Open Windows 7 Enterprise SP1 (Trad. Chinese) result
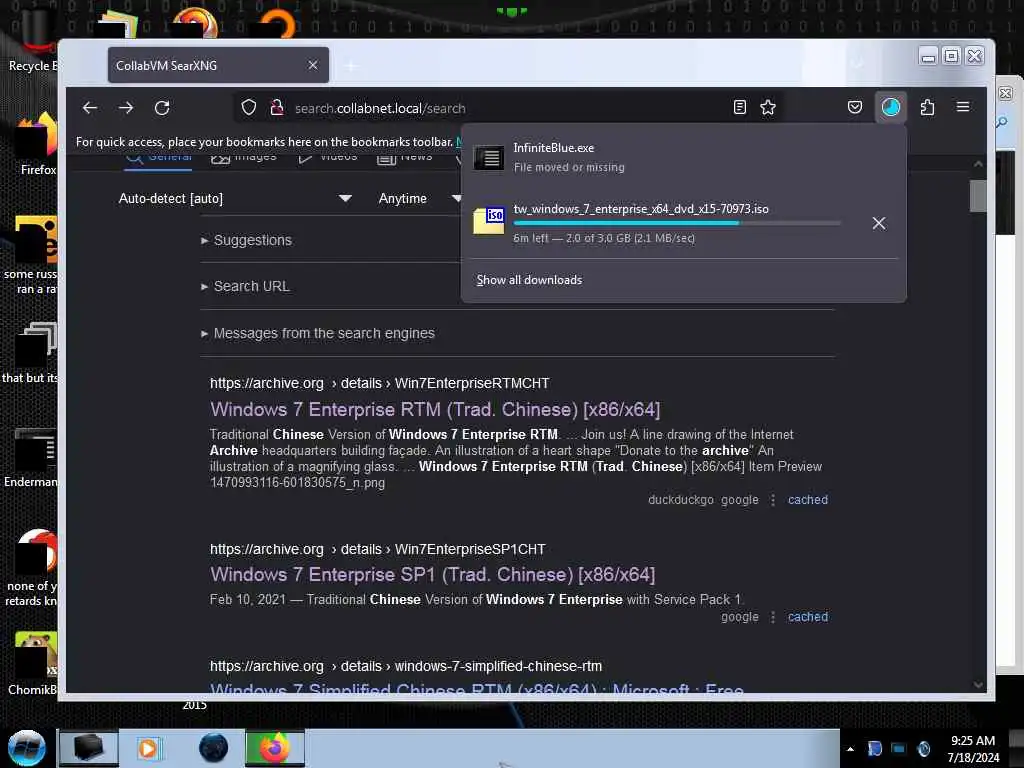This screenshot has height=768, width=1024. pos(432,575)
